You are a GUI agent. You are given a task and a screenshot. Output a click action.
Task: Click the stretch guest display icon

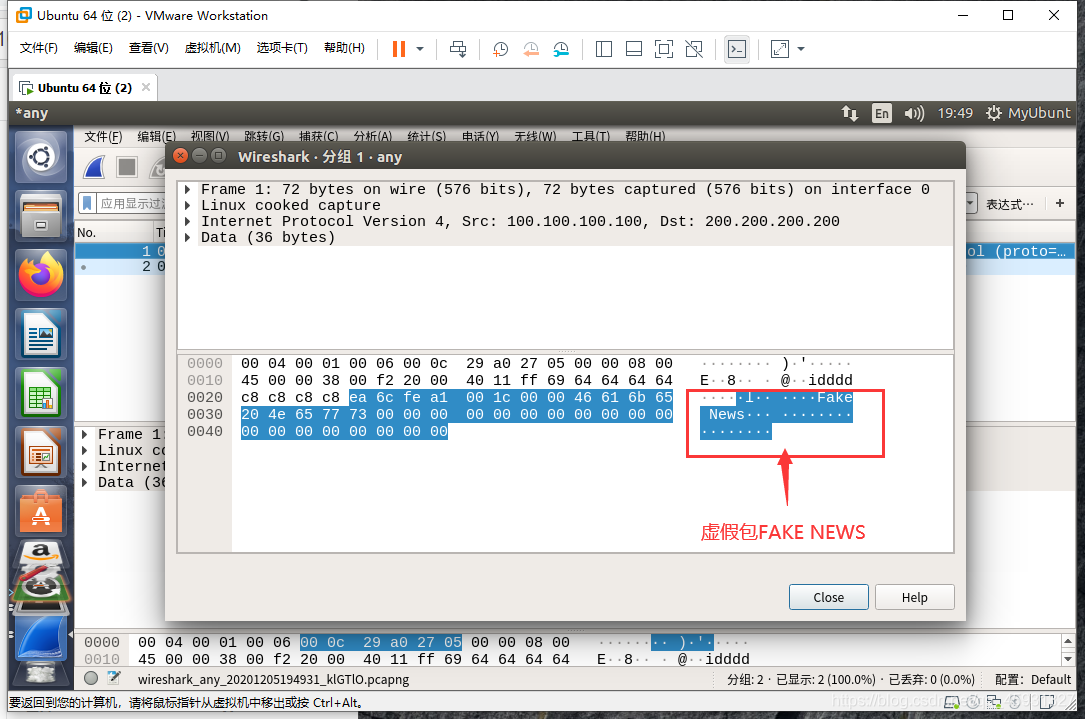(780, 49)
